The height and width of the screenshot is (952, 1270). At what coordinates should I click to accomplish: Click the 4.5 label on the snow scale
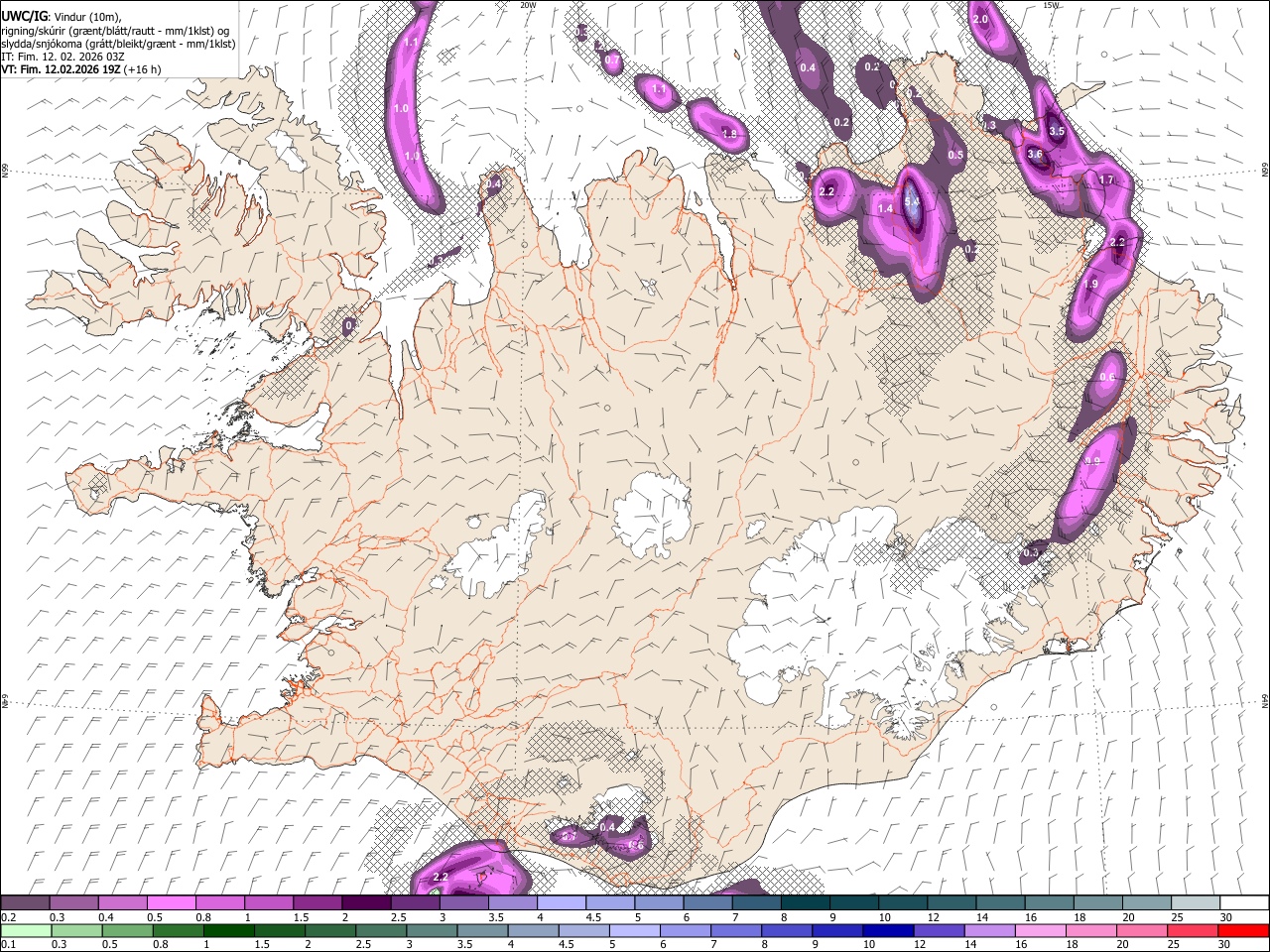tap(594, 917)
